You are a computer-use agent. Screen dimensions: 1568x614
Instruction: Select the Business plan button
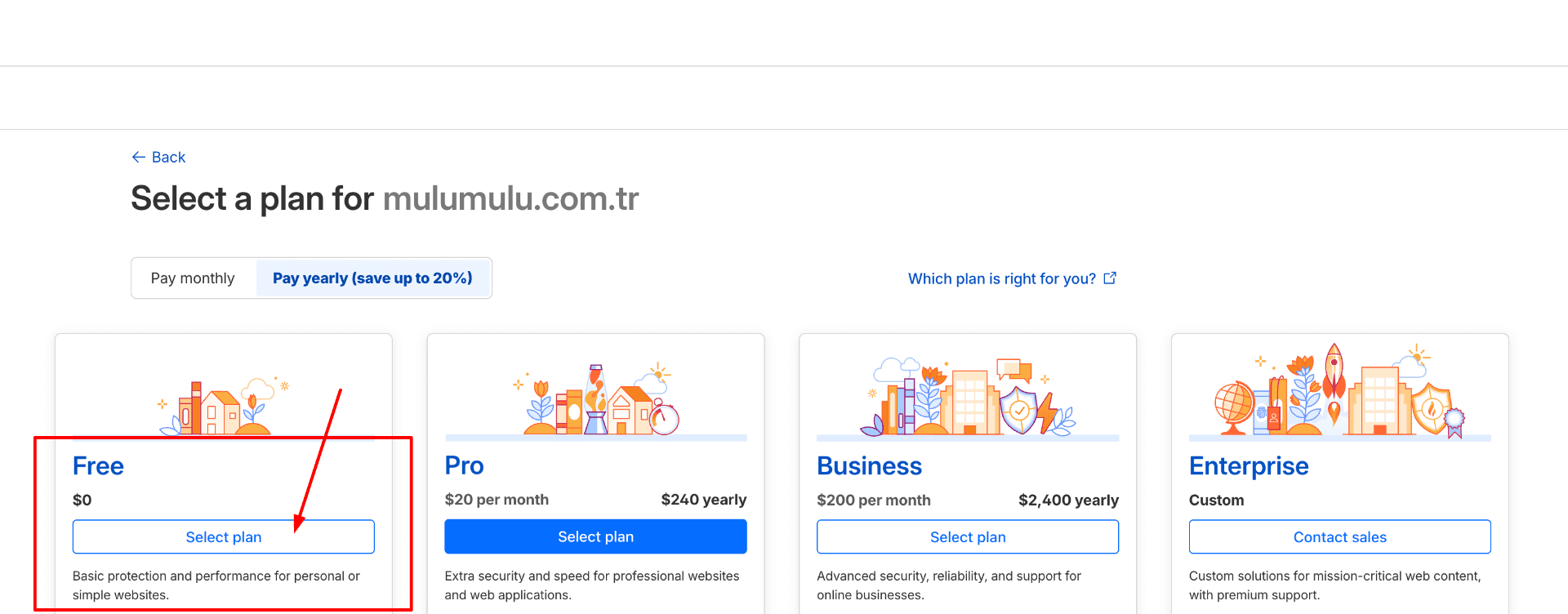pyautogui.click(x=968, y=537)
